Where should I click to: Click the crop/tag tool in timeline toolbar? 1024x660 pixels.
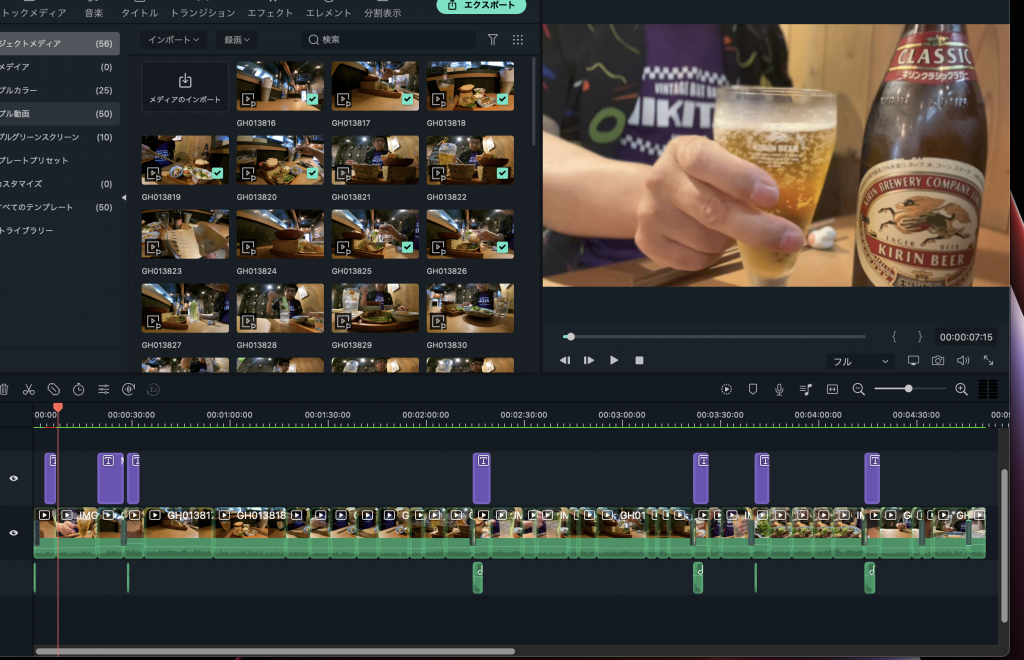[x=54, y=390]
